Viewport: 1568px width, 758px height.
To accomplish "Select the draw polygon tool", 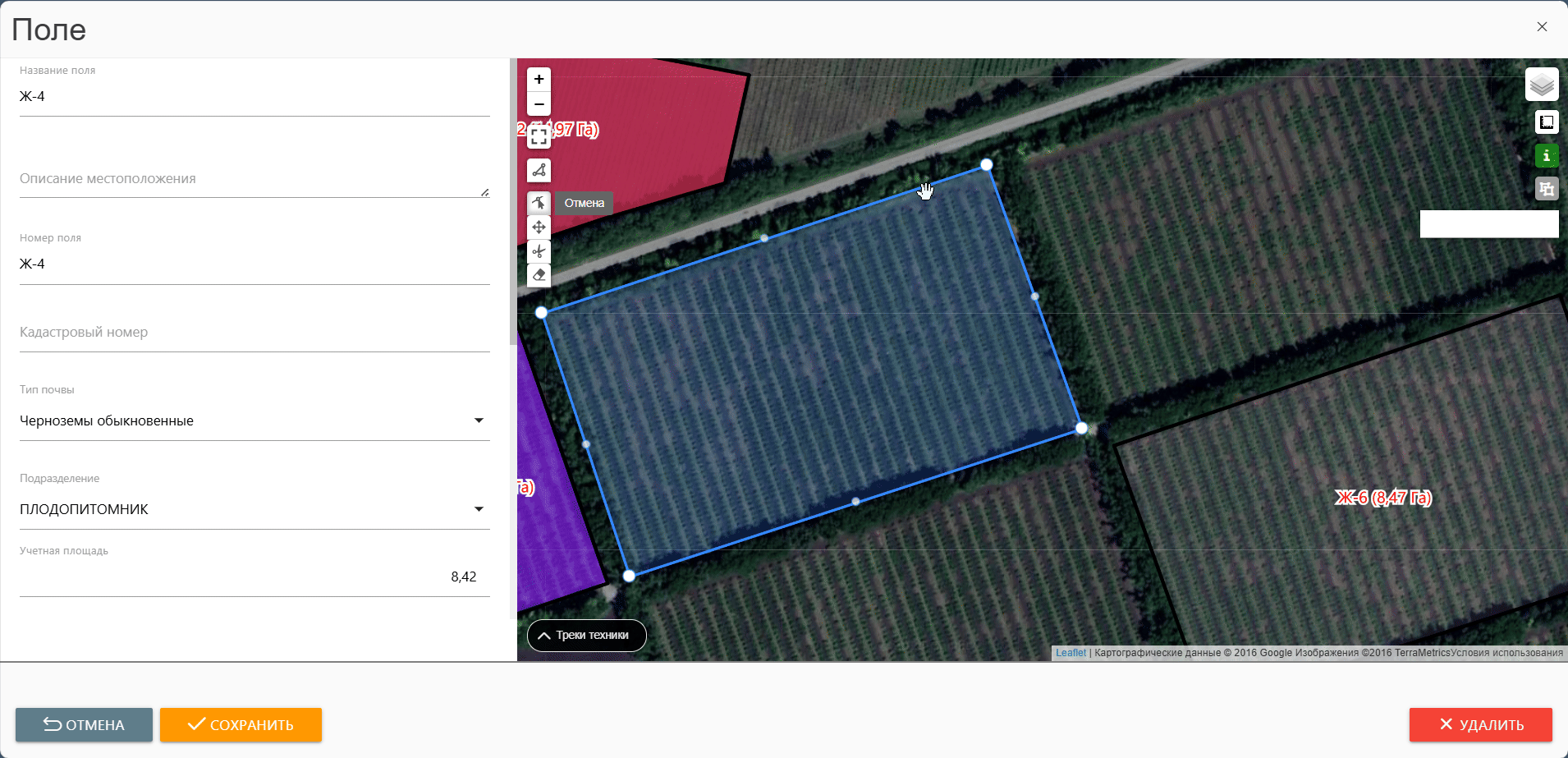I will tap(539, 171).
